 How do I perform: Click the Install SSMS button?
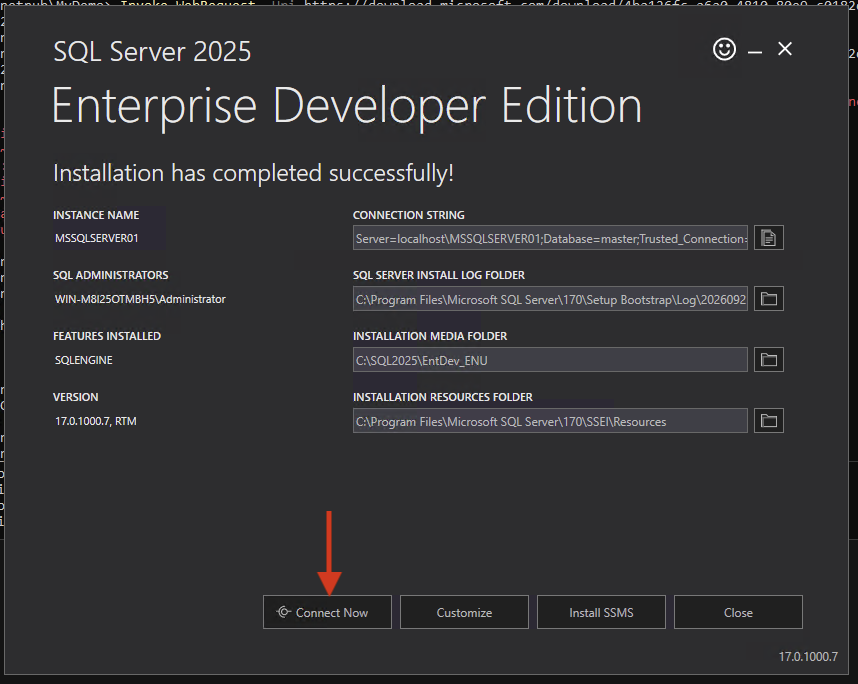[601, 612]
